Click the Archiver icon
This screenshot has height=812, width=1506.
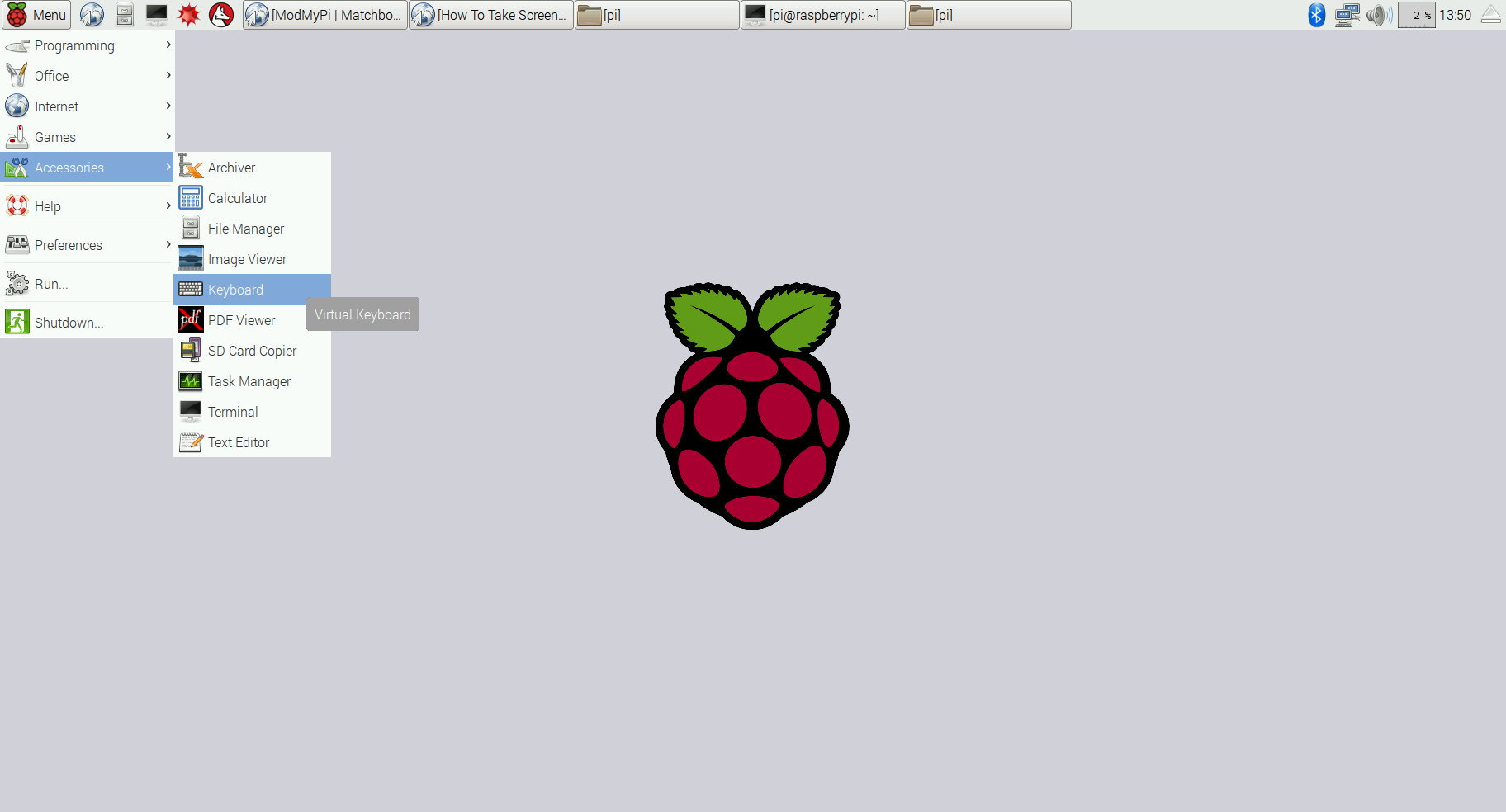[191, 167]
